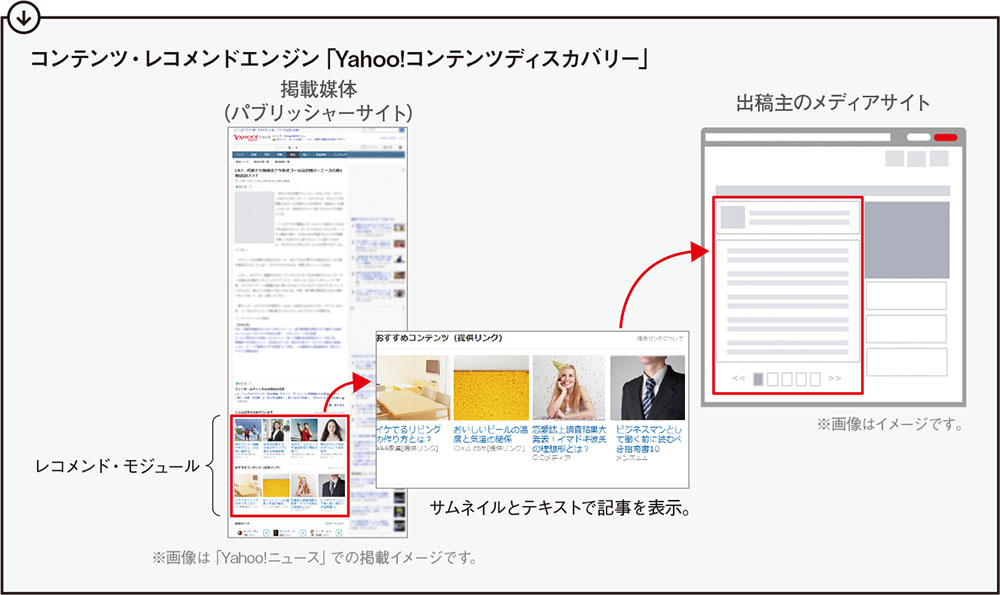
Task: Click the large dark grey banner in mockup sidebar
Action: (x=907, y=240)
